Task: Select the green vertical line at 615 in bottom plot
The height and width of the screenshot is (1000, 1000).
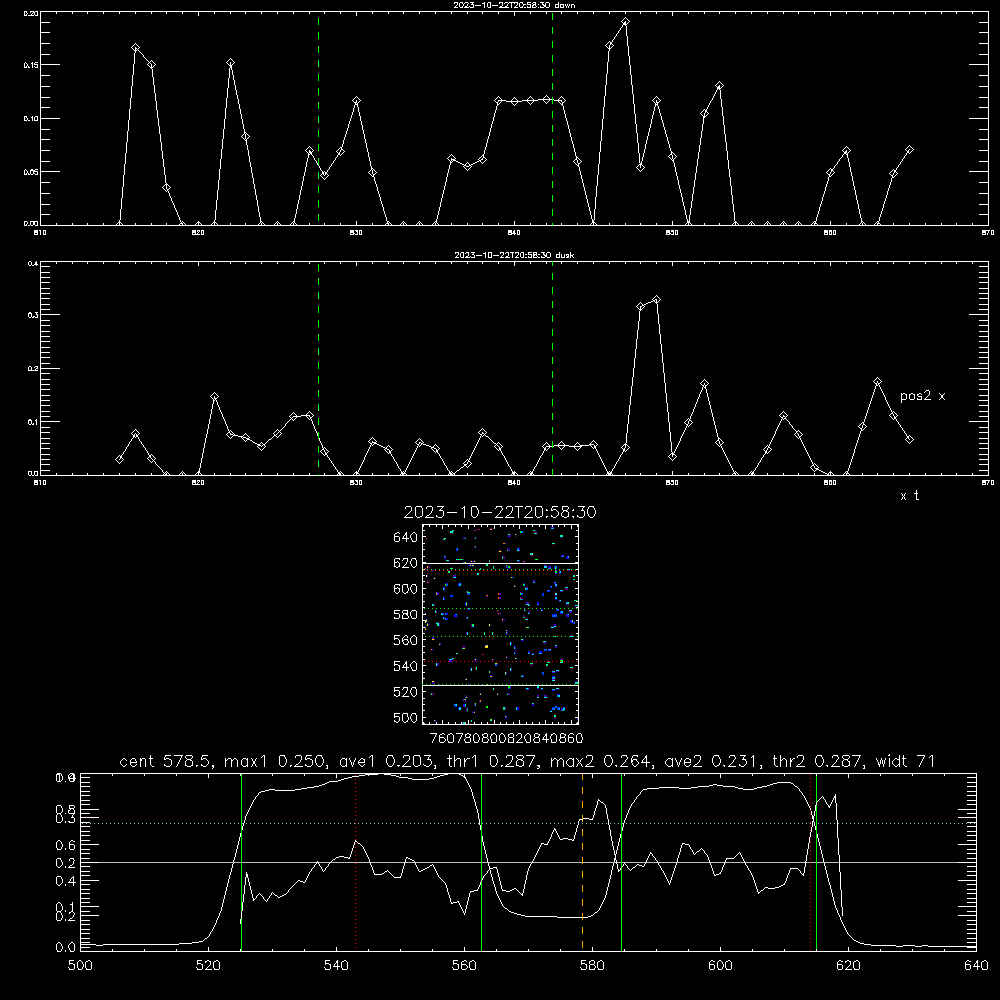Action: click(816, 862)
